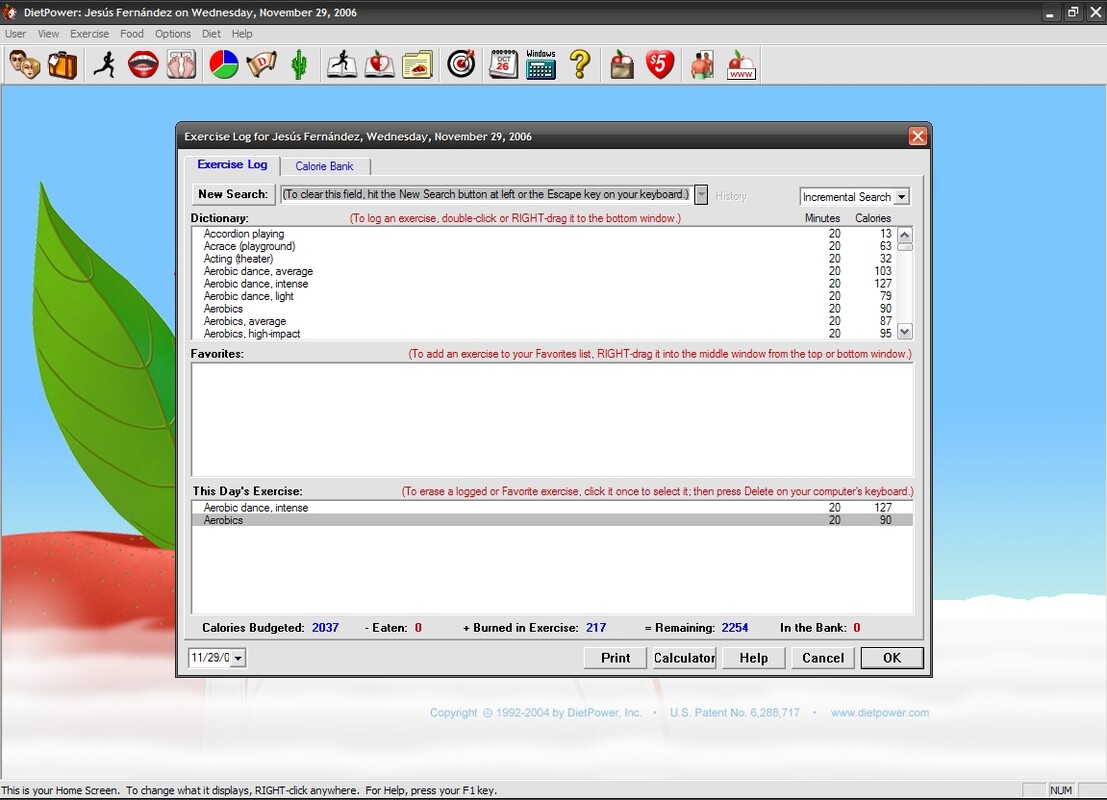This screenshot has height=800, width=1107.
Task: Open the Diet menu
Action: pos(211,34)
